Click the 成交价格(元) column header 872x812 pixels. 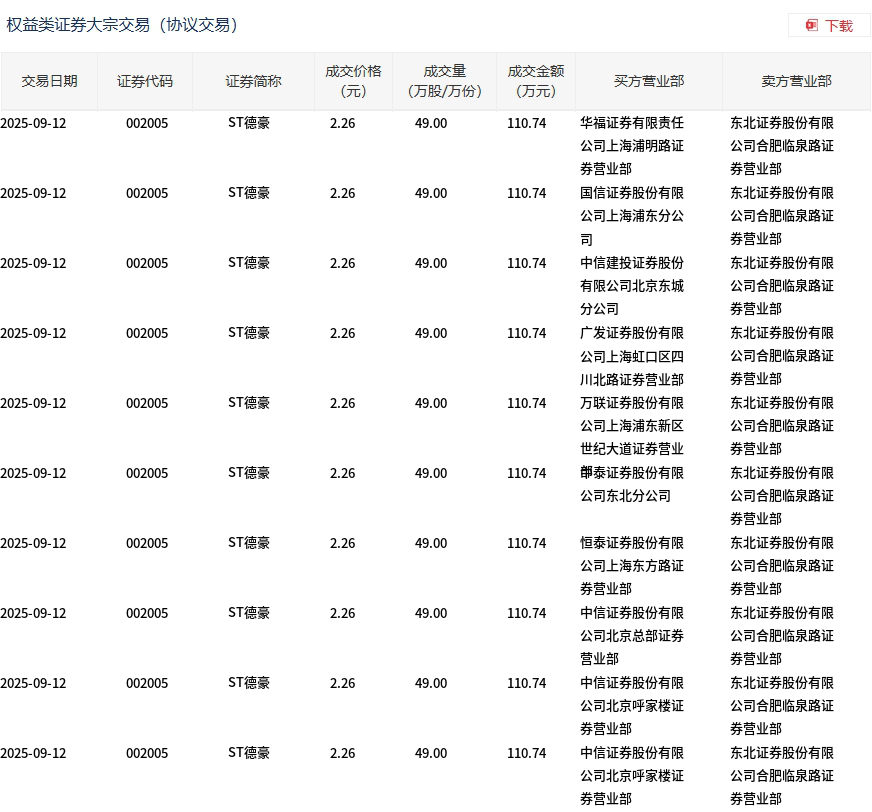coord(353,81)
